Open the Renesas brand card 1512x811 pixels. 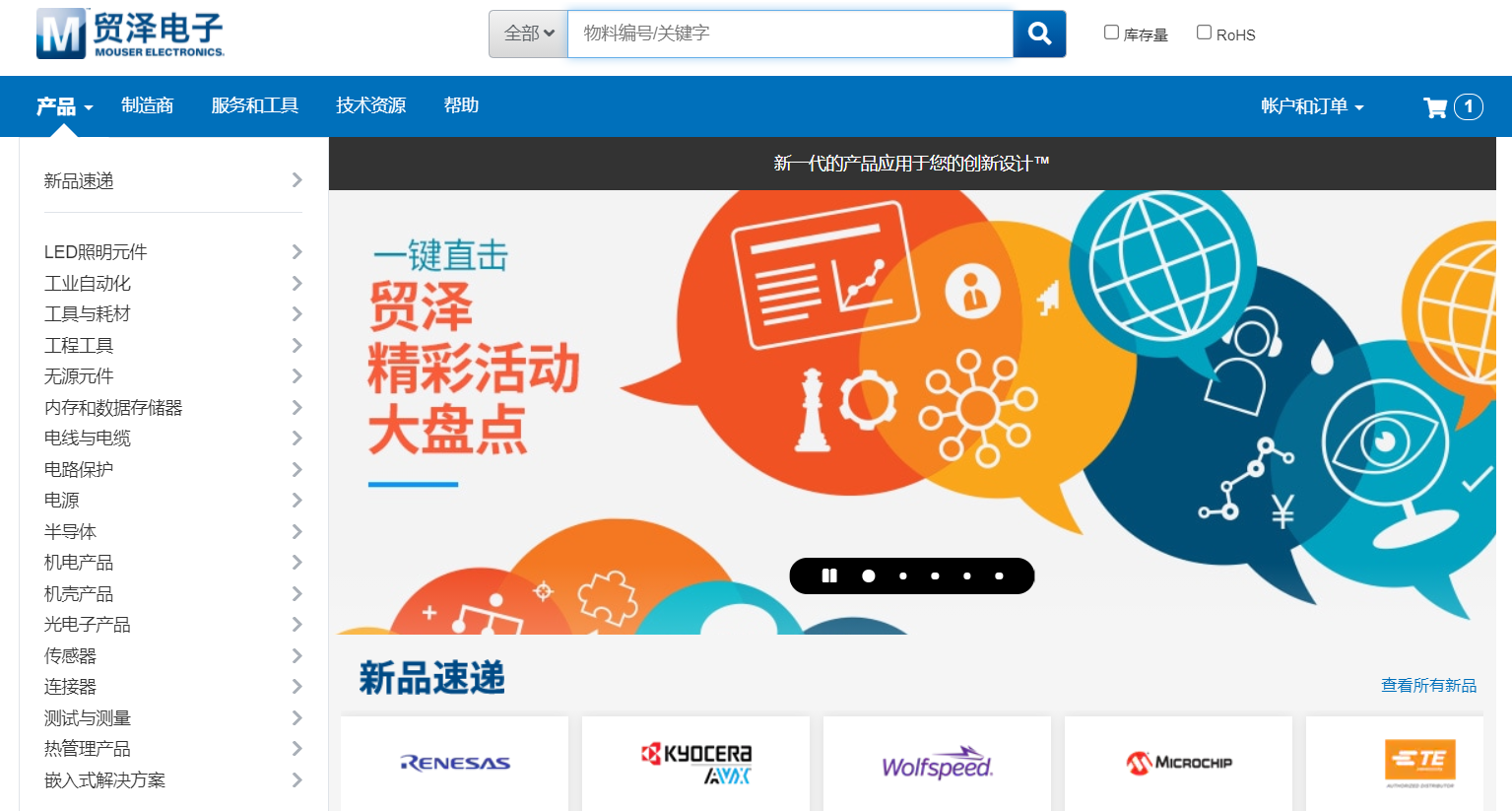tap(455, 763)
